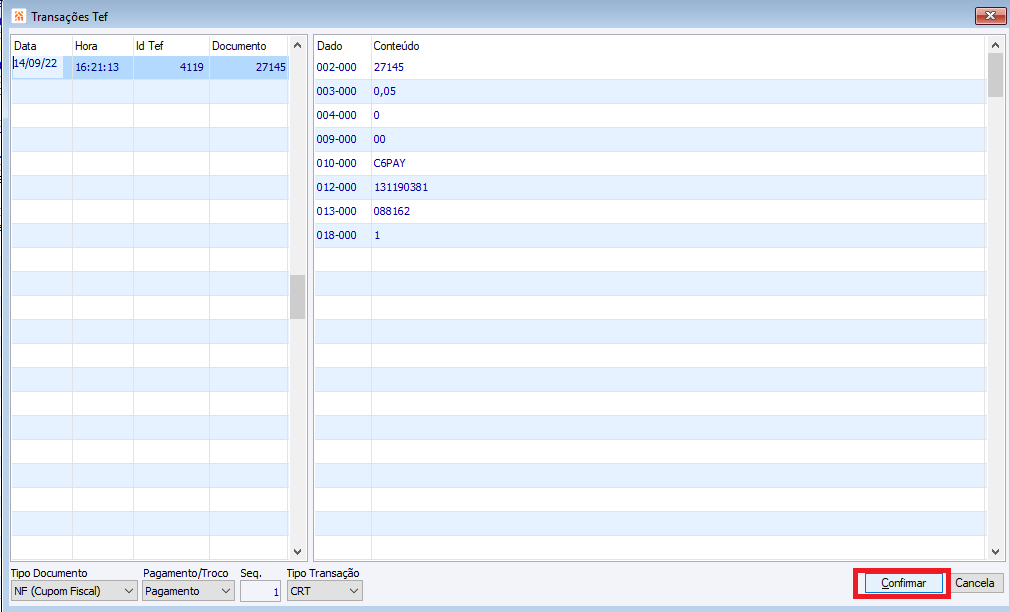Screen dimensions: 1010x612
Task: Close the Transações Tef window
Action: point(991,15)
